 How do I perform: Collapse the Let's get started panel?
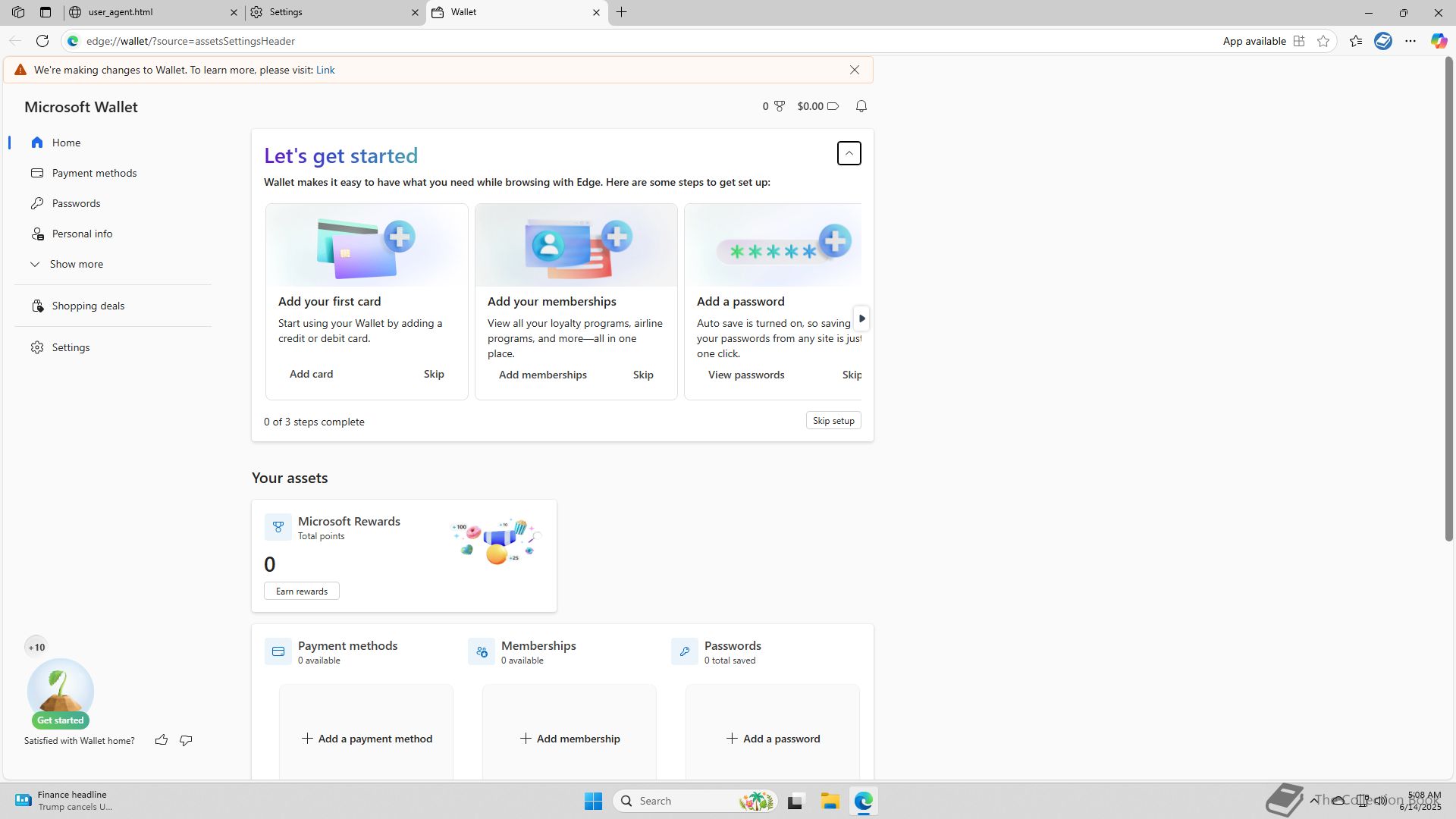point(849,153)
